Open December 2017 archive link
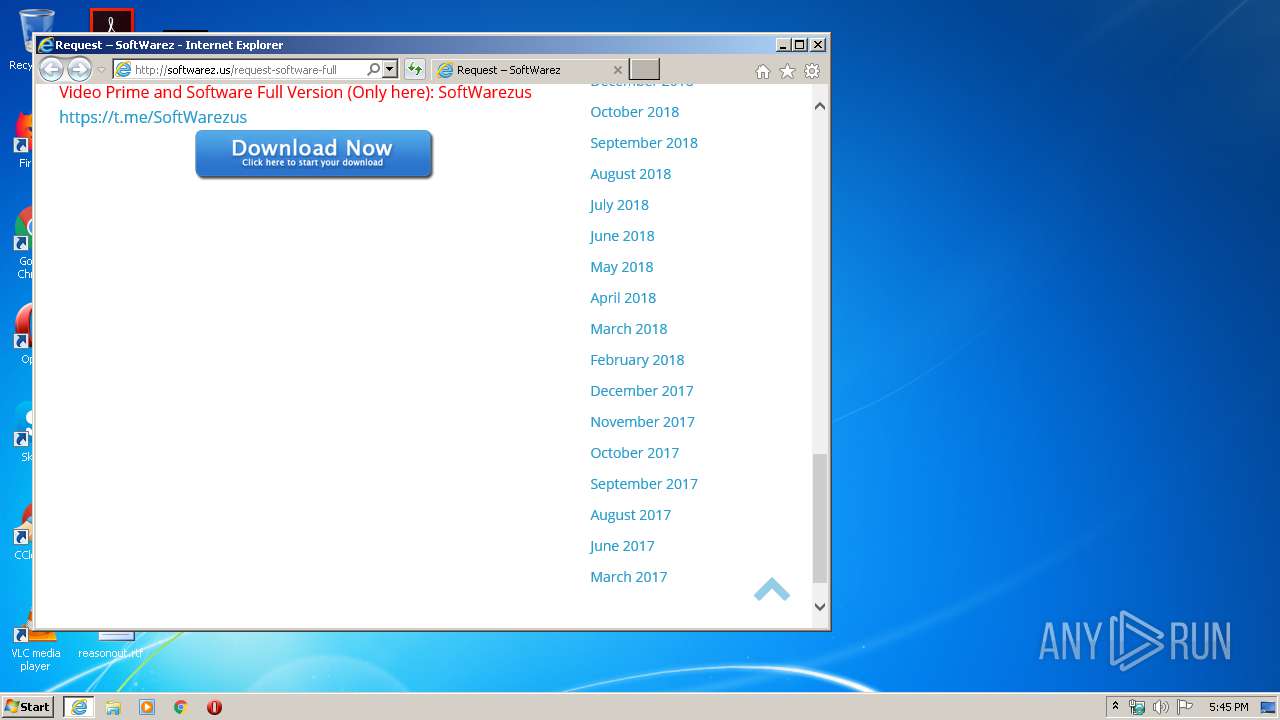1280x720 pixels. [641, 391]
